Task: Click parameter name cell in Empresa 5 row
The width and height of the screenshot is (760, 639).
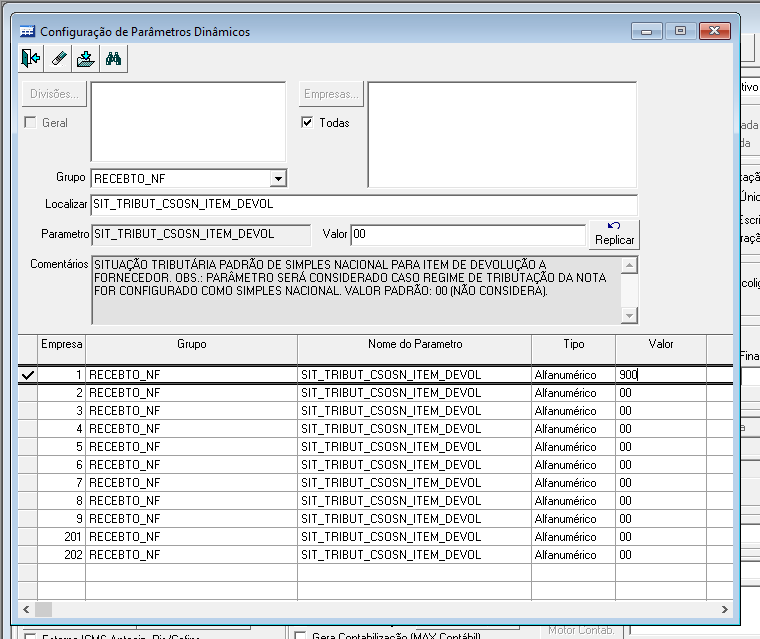Action: (x=415, y=447)
